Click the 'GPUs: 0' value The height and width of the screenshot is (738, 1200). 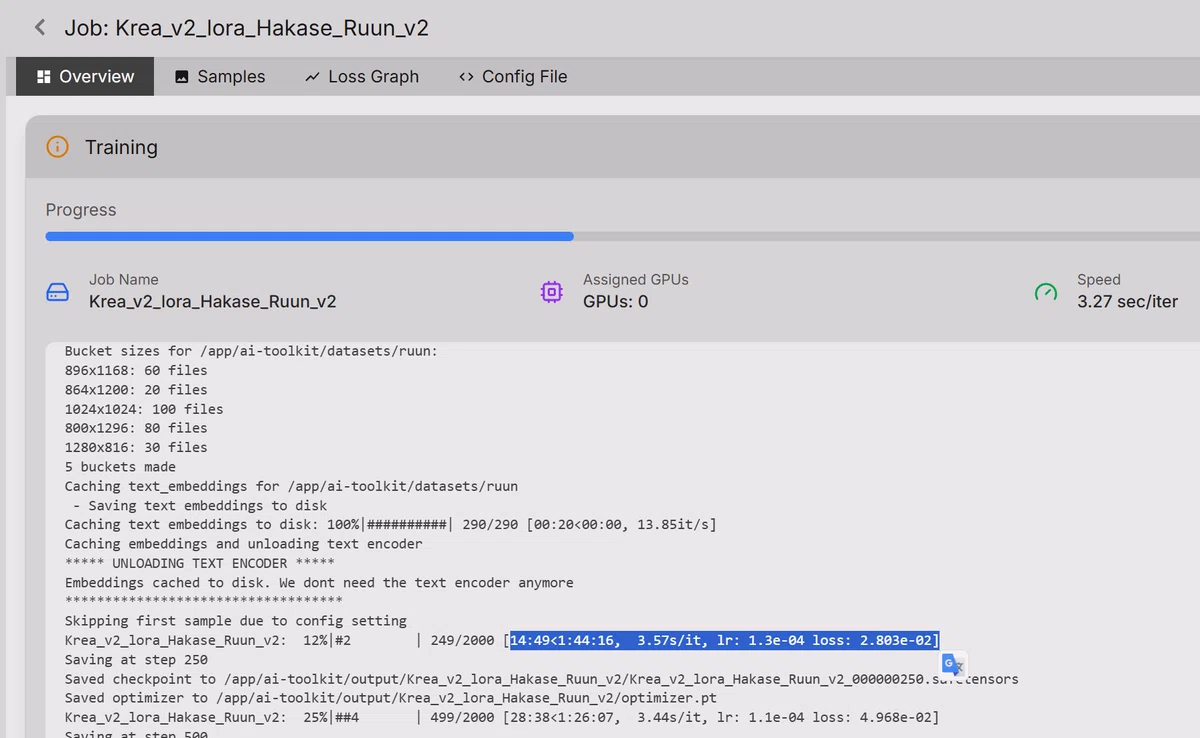click(x=615, y=301)
